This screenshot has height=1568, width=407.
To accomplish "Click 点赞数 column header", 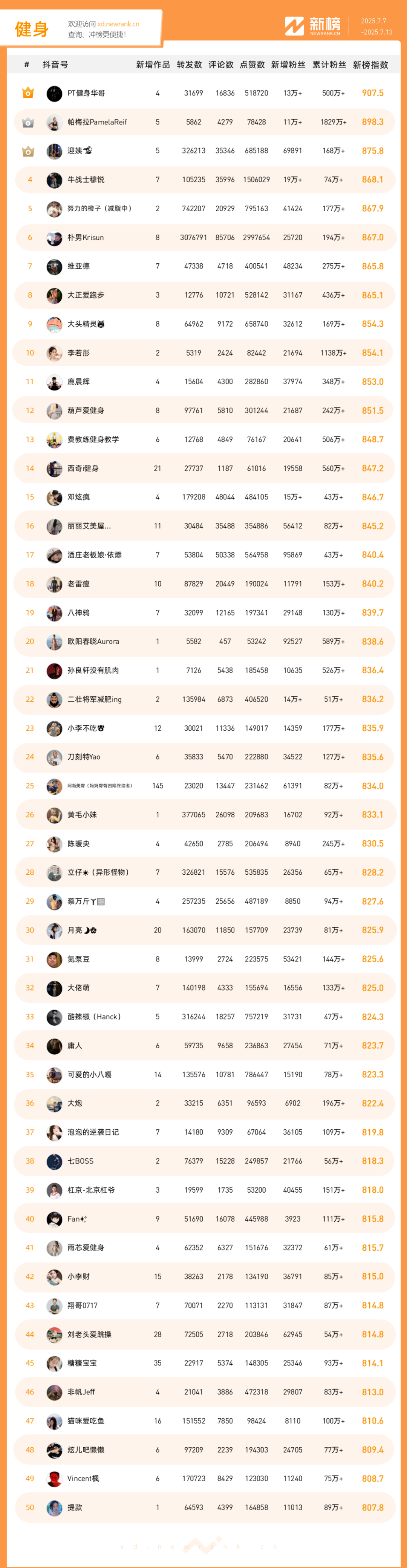I will pyautogui.click(x=252, y=65).
